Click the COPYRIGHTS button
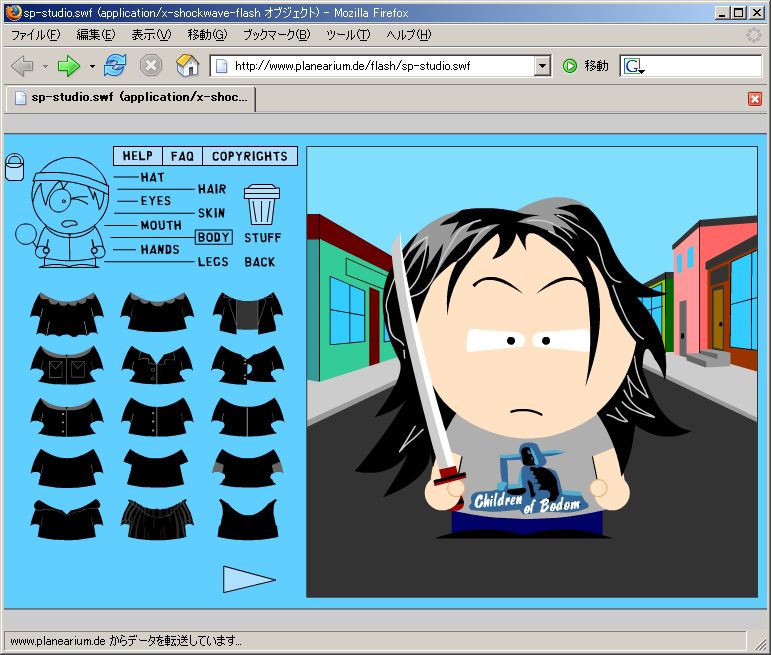The width and height of the screenshot is (771, 655). 250,156
